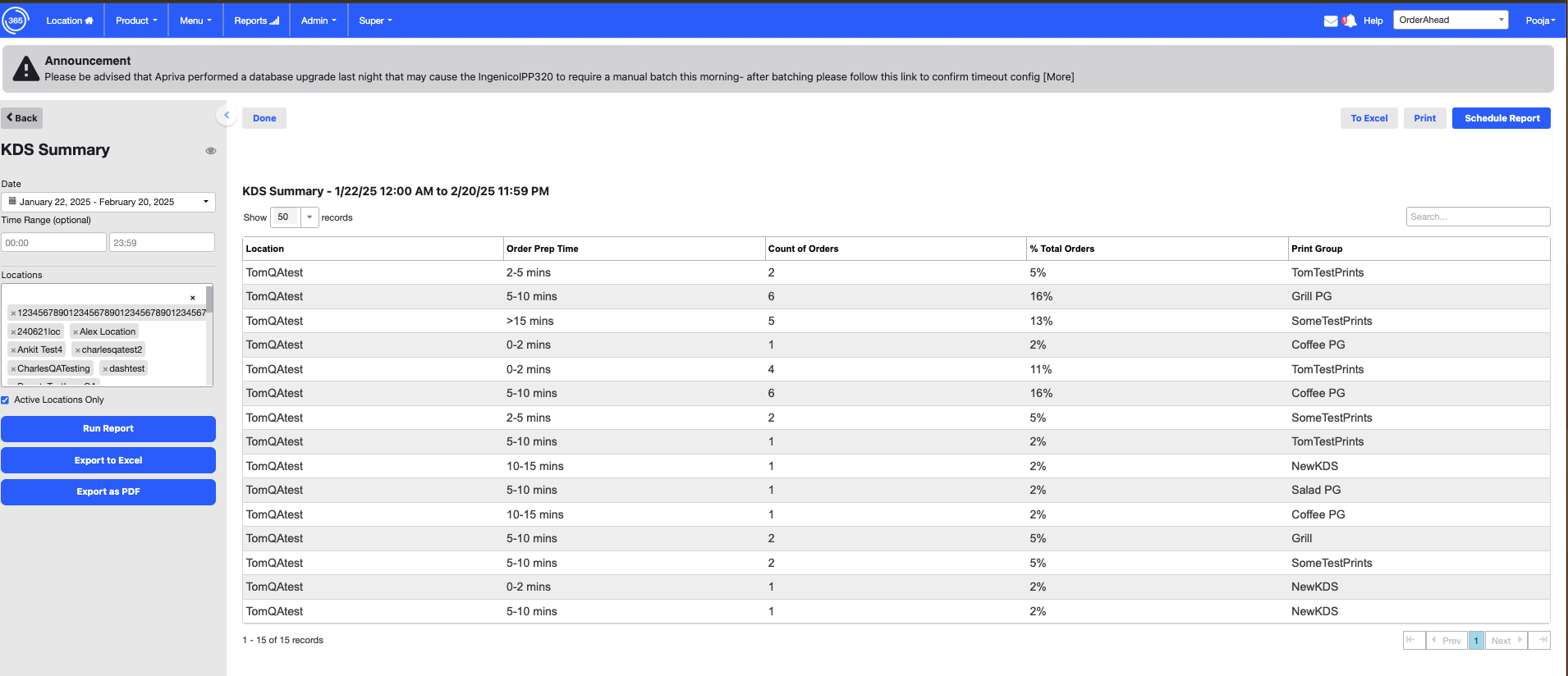Sort by the Print Group column header
Screen dimensions: 1568x676
[x=1419, y=249]
